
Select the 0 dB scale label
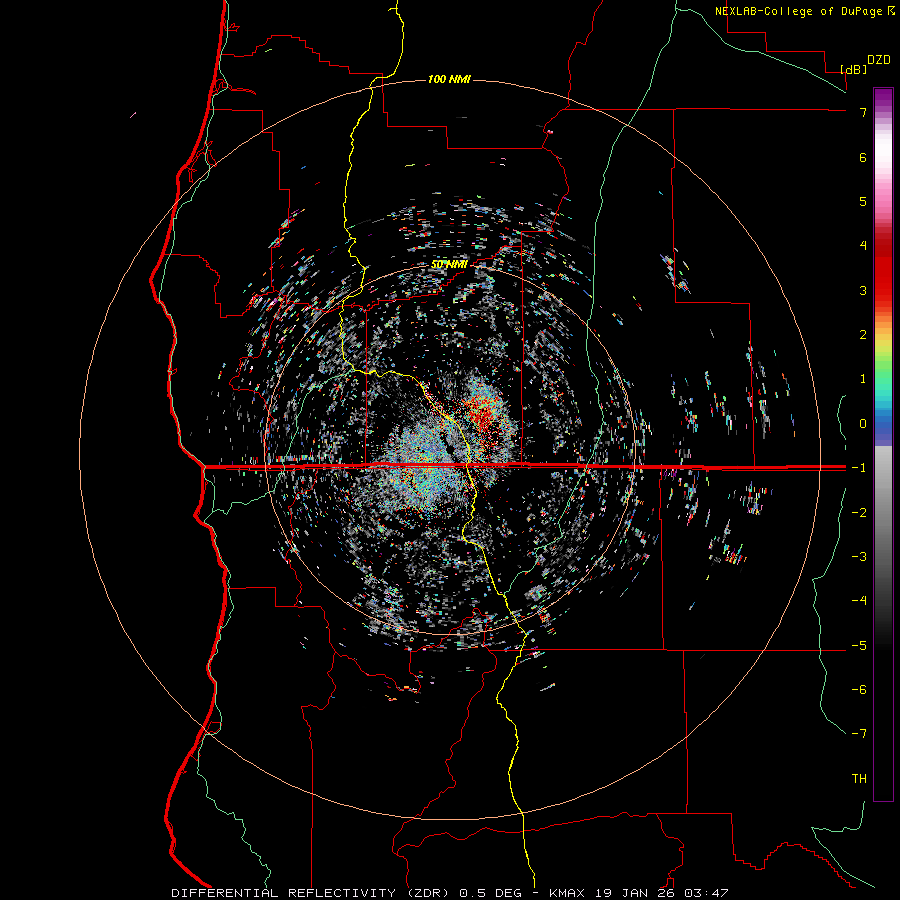[863, 424]
